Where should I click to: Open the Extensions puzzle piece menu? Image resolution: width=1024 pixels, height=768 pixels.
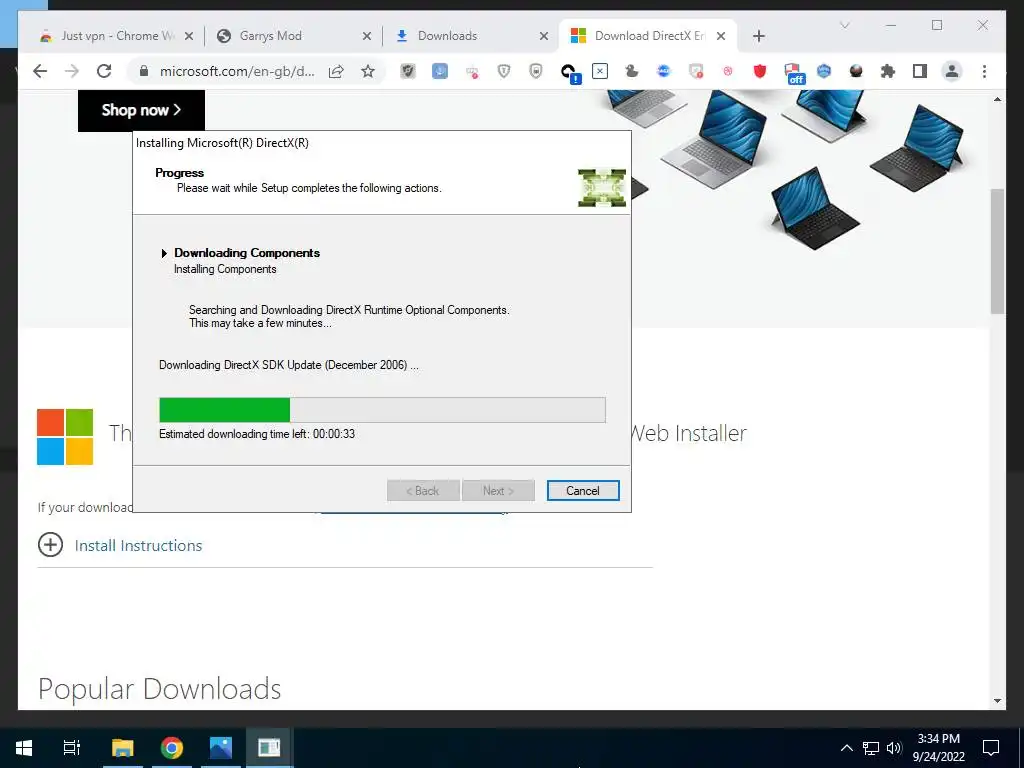[888, 71]
